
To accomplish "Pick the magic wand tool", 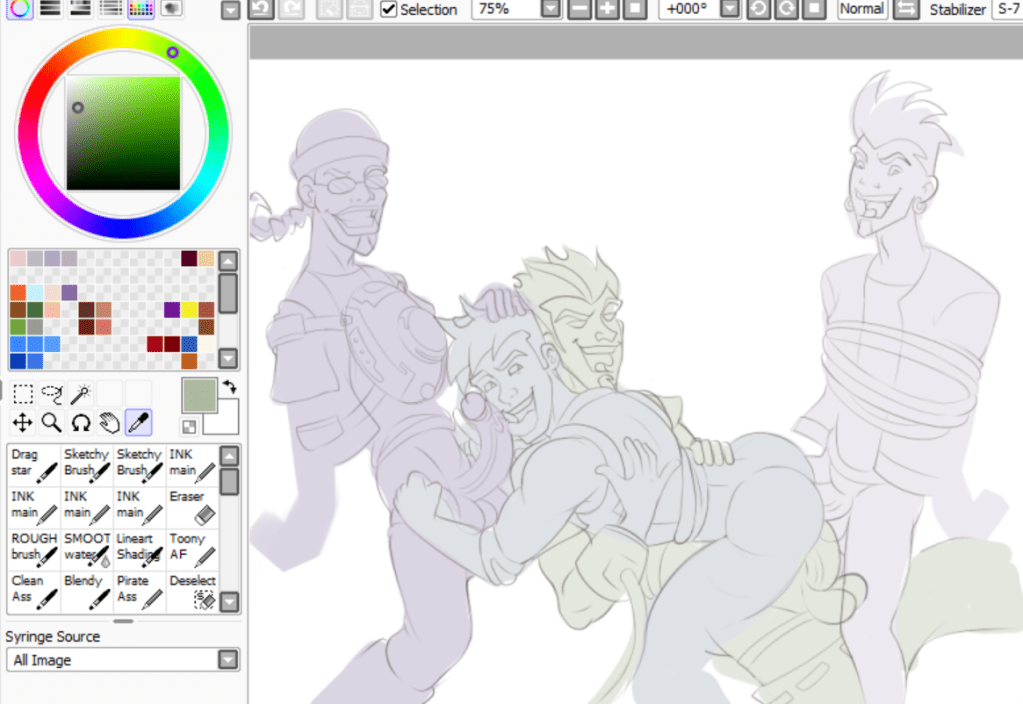I will pos(80,393).
